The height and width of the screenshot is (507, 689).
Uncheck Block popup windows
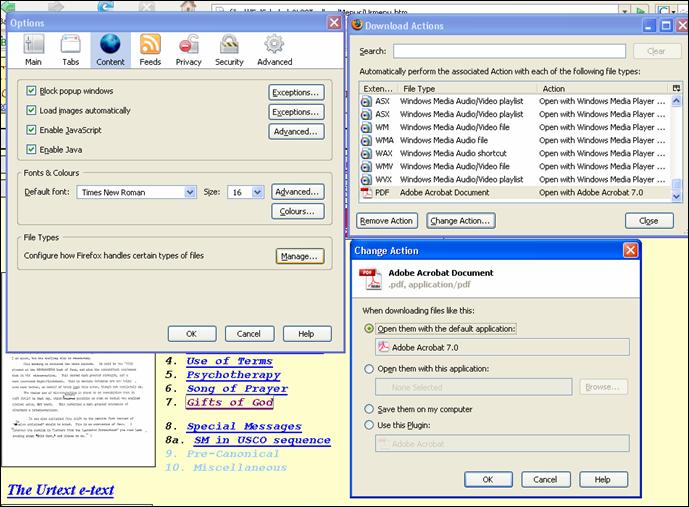coord(32,92)
